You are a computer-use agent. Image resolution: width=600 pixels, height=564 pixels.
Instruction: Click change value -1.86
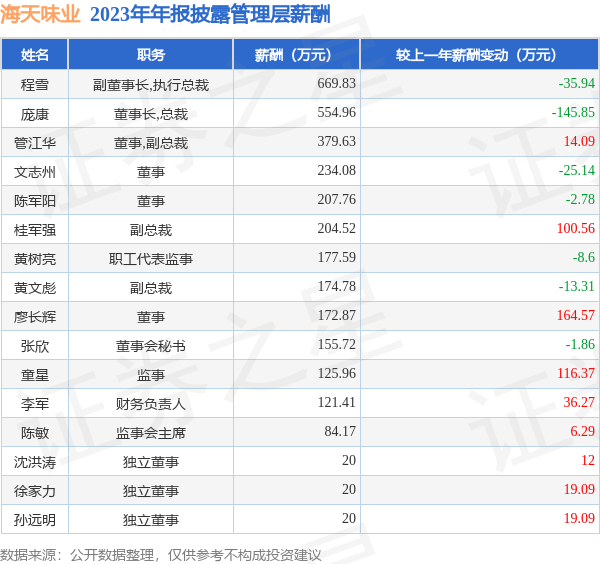[x=580, y=344]
